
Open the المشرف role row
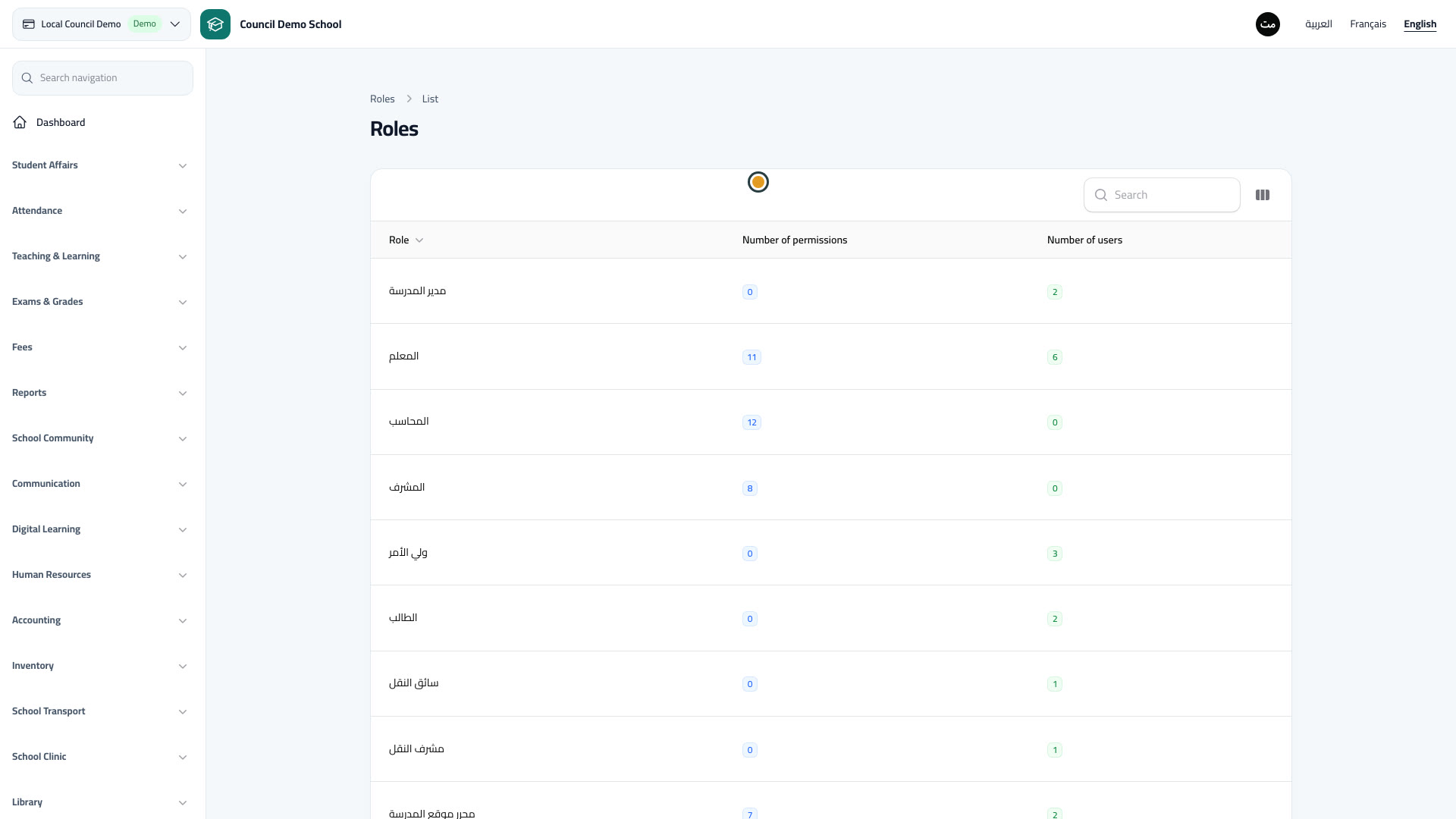coord(830,488)
